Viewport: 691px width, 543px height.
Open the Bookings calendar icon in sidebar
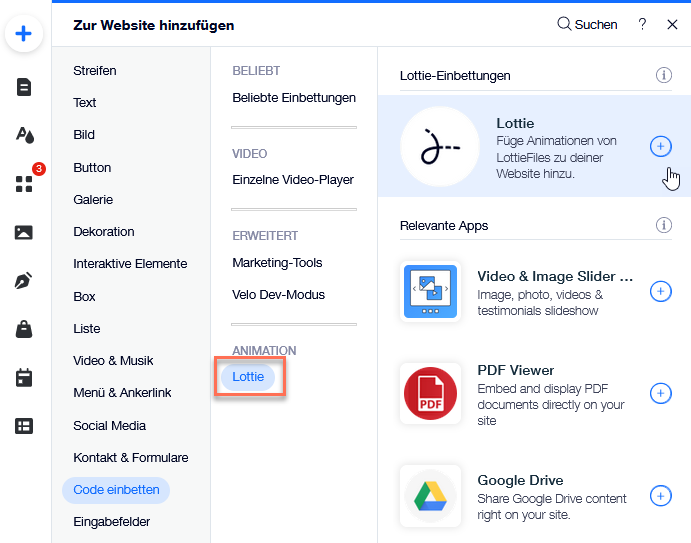[24, 378]
